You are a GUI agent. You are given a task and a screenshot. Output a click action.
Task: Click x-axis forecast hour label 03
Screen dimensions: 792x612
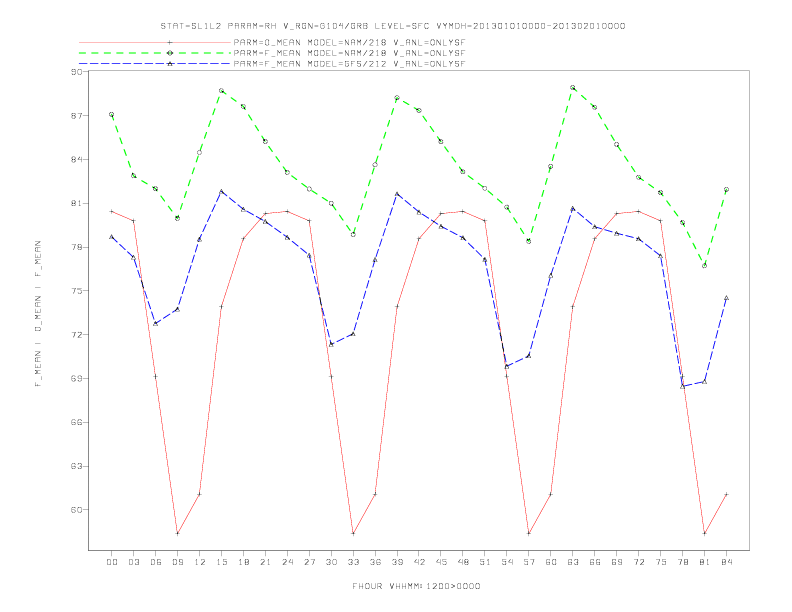(x=133, y=562)
